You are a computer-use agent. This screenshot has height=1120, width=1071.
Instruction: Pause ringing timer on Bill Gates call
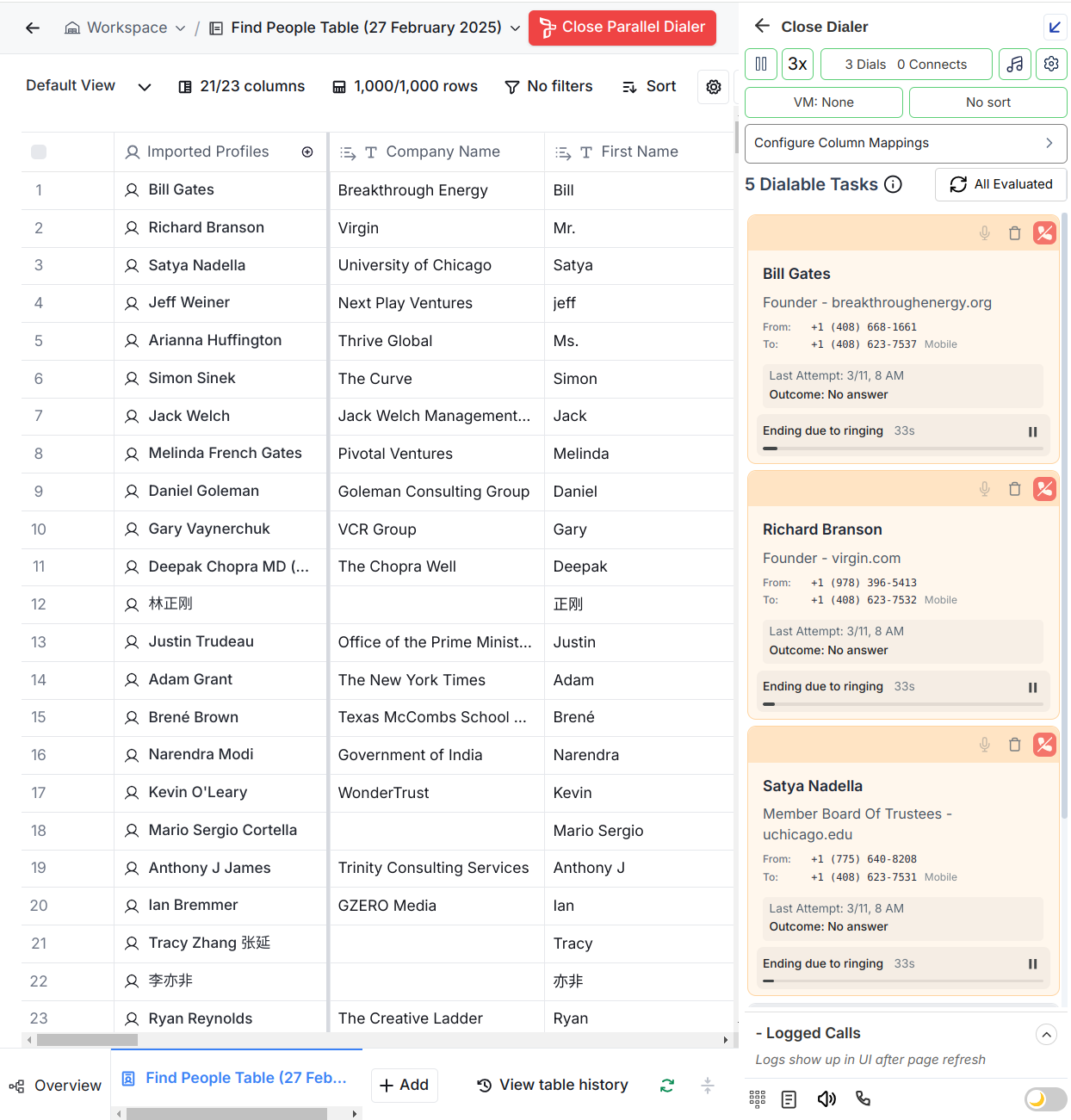tap(1032, 432)
